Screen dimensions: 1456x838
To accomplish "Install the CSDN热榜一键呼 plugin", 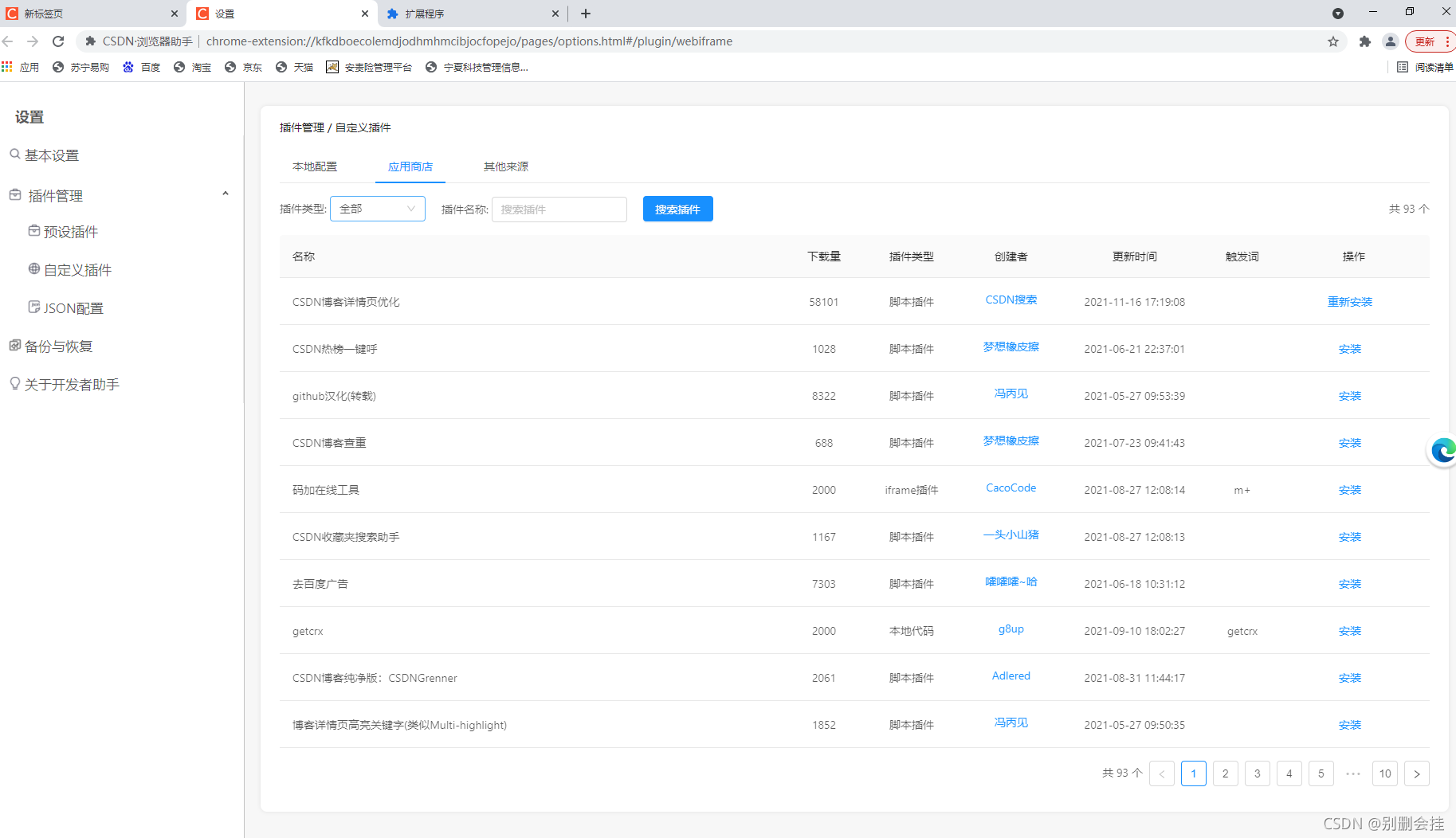I will (x=1350, y=349).
